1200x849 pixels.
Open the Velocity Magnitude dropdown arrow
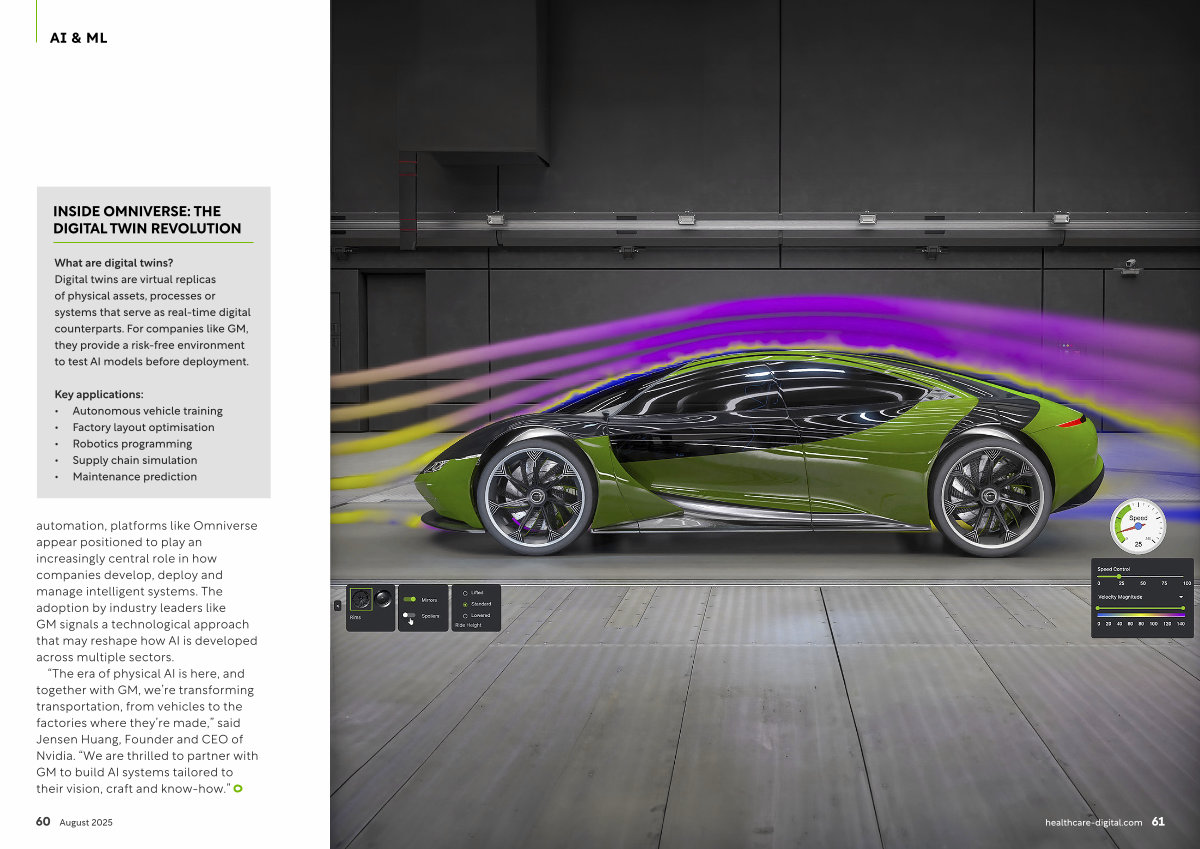pos(1180,597)
